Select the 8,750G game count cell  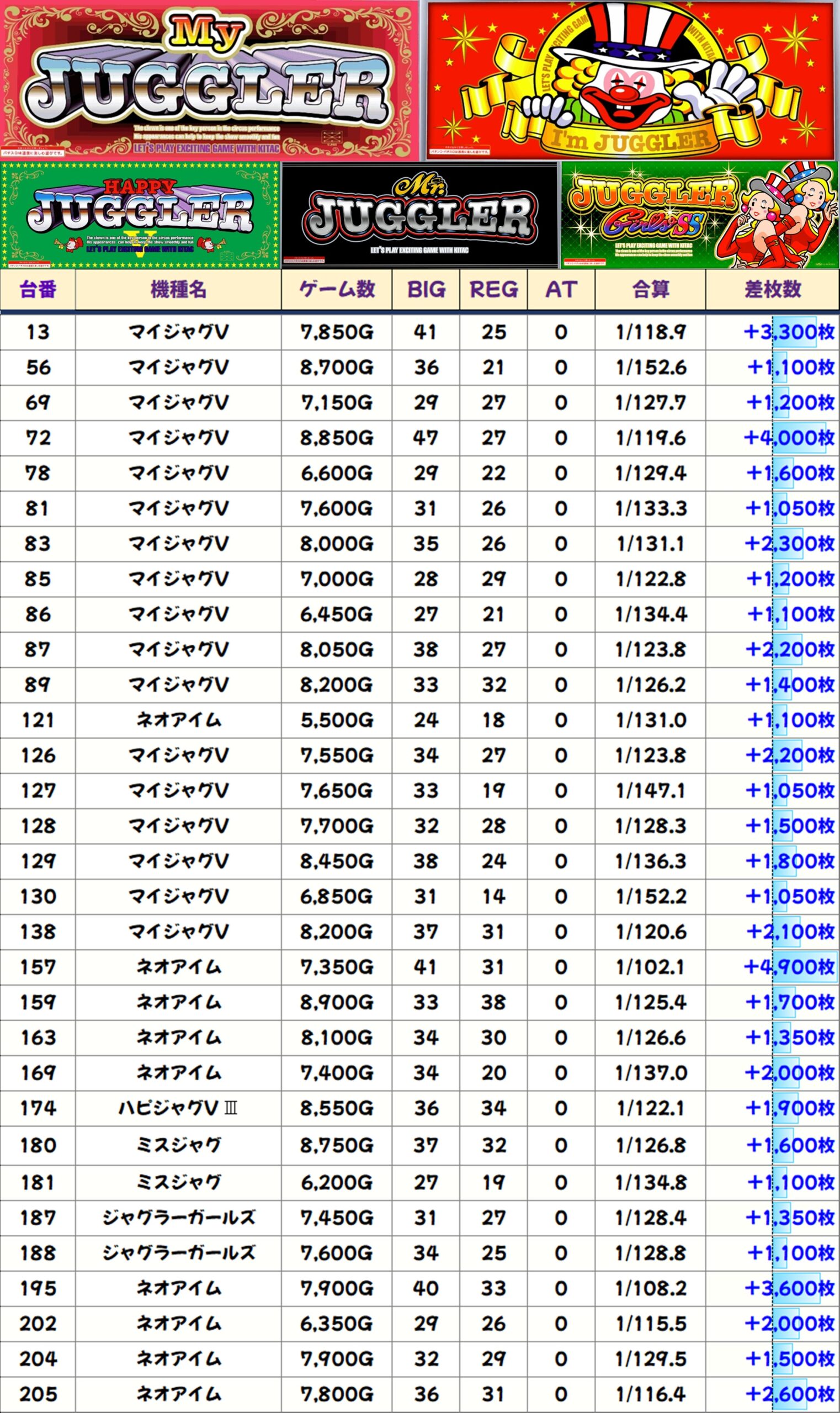[337, 1145]
